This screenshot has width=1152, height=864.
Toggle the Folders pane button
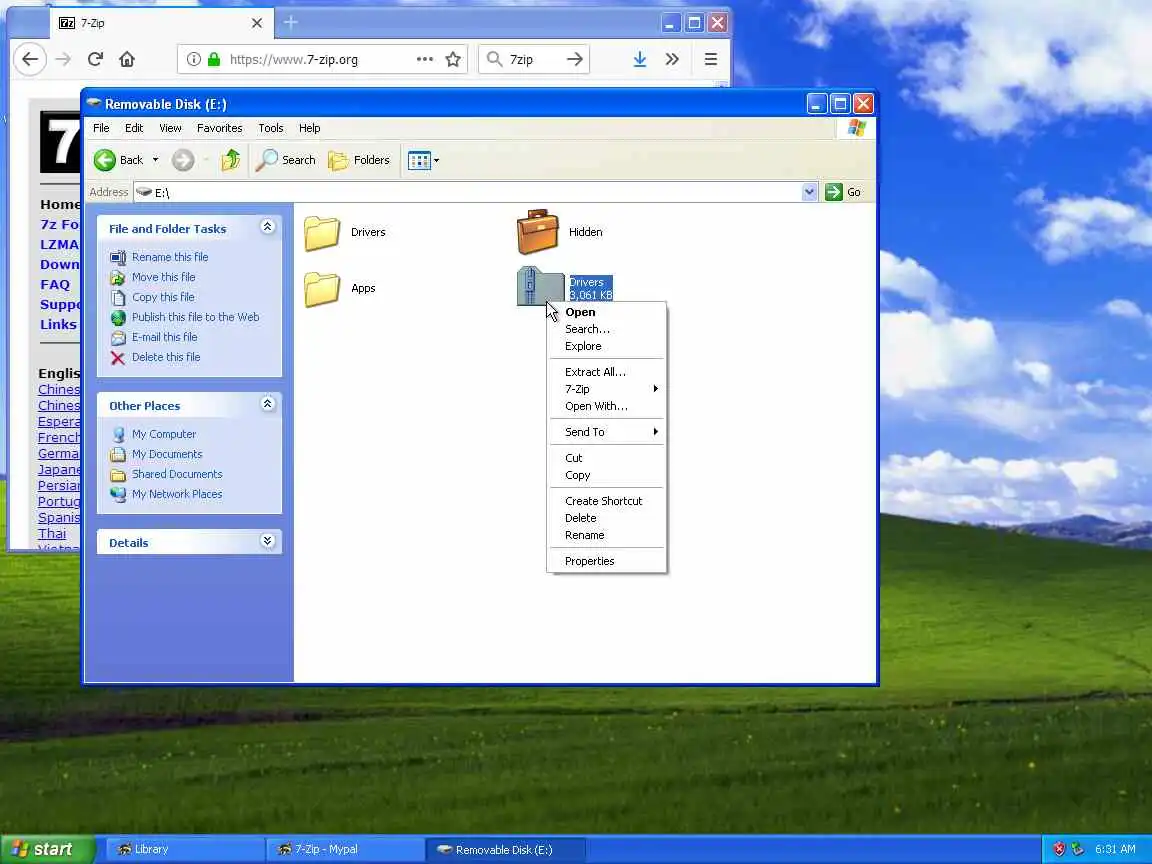coord(359,160)
